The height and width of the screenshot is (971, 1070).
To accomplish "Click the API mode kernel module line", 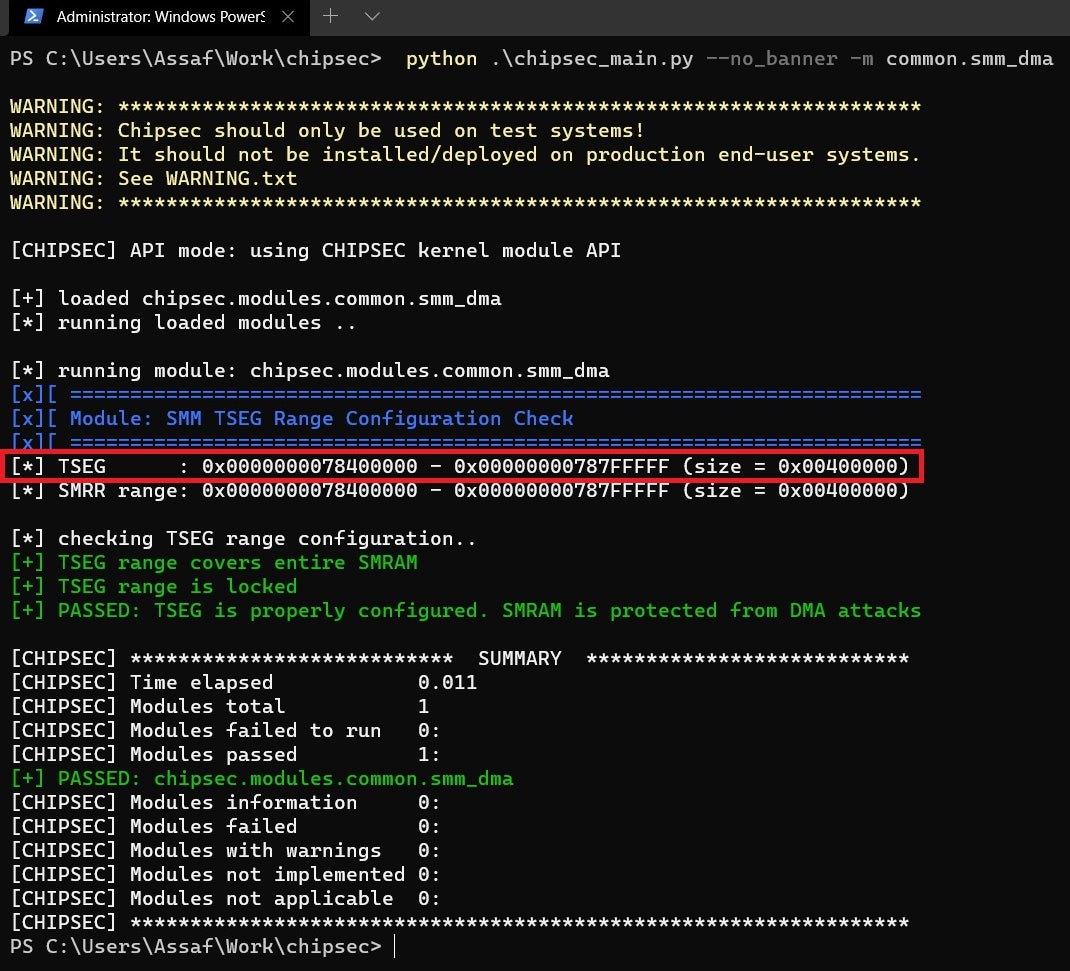I will (315, 251).
